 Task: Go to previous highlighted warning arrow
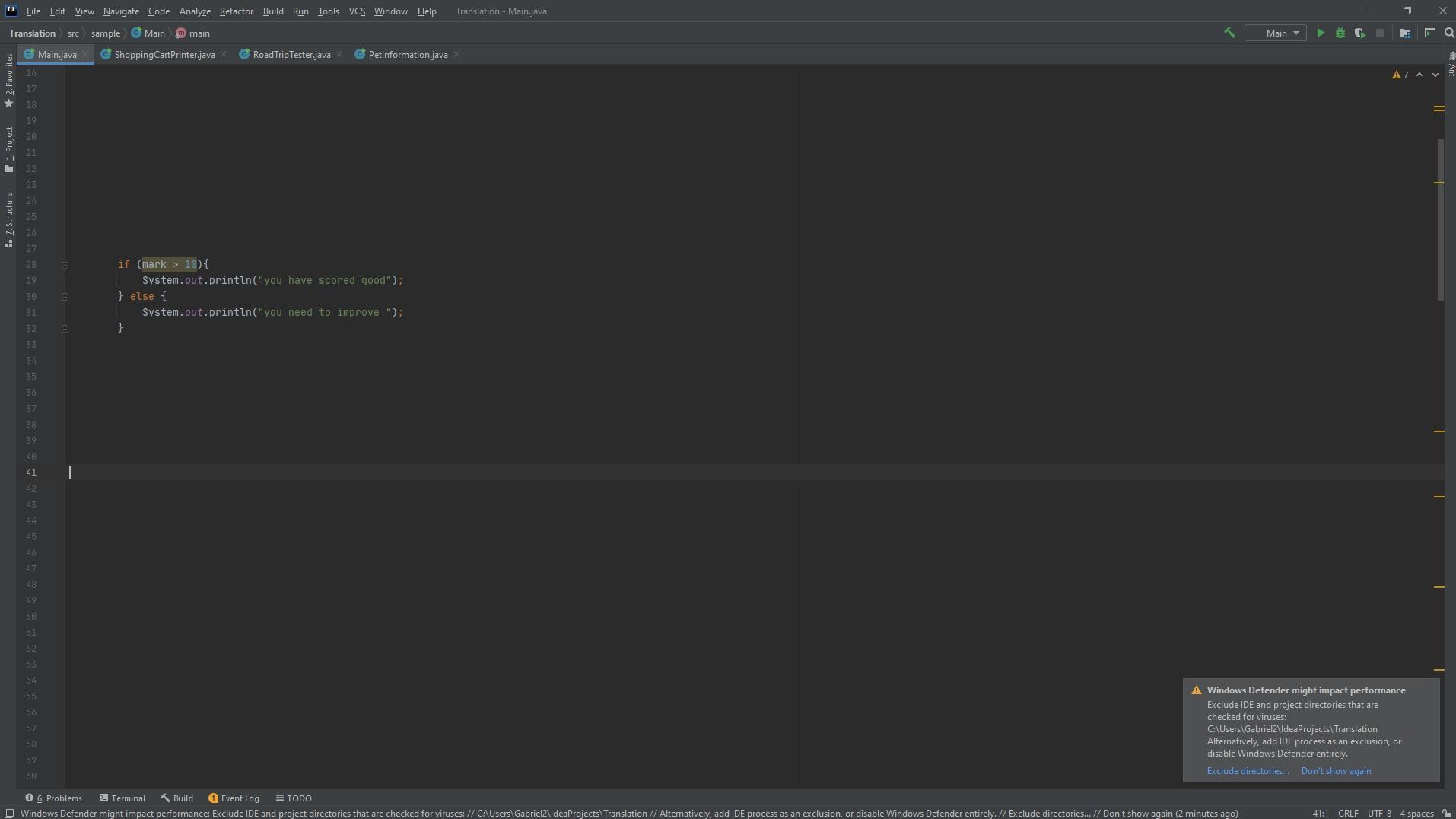[1419, 75]
